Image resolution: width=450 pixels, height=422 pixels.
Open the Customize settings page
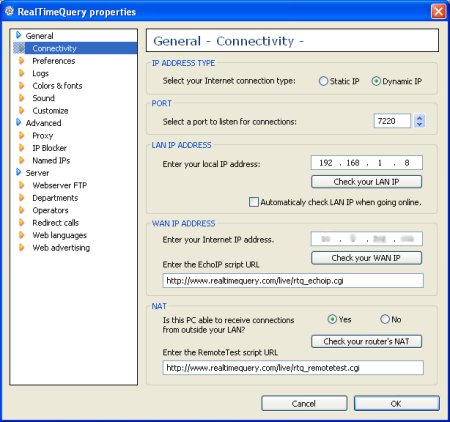50,110
